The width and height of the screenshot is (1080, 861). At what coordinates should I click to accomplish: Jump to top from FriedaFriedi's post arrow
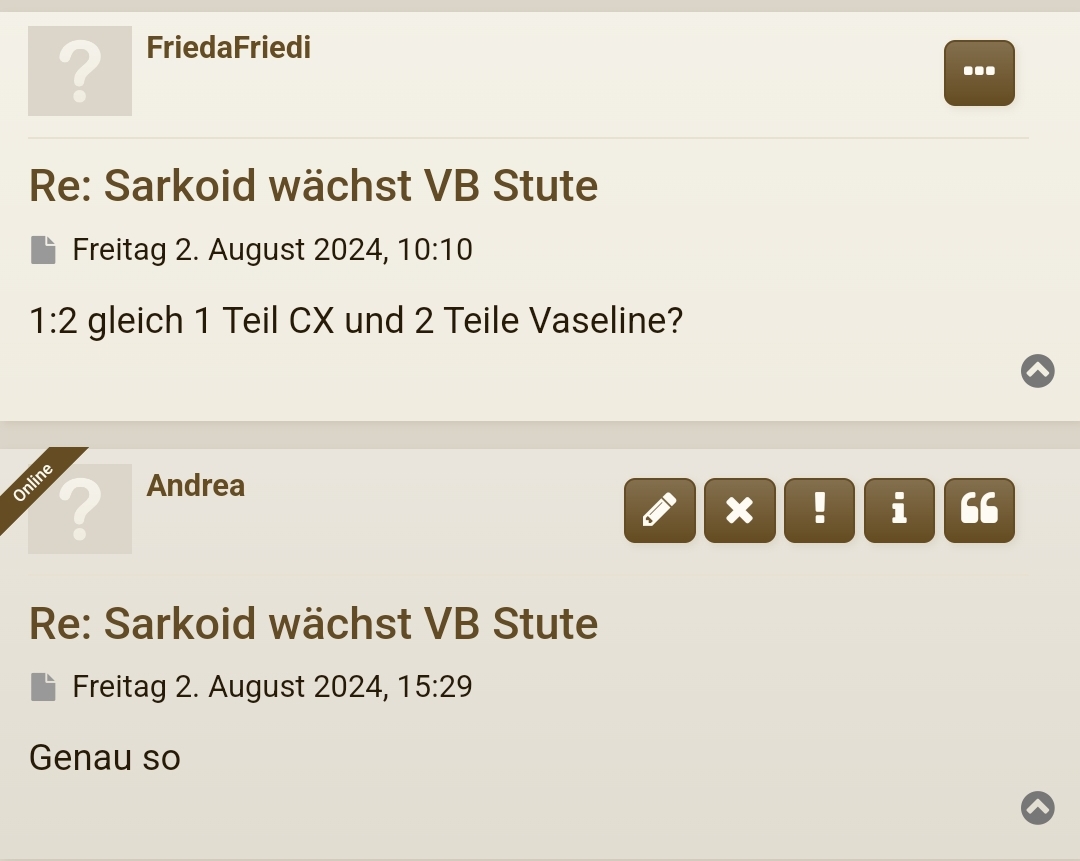[x=1037, y=371]
